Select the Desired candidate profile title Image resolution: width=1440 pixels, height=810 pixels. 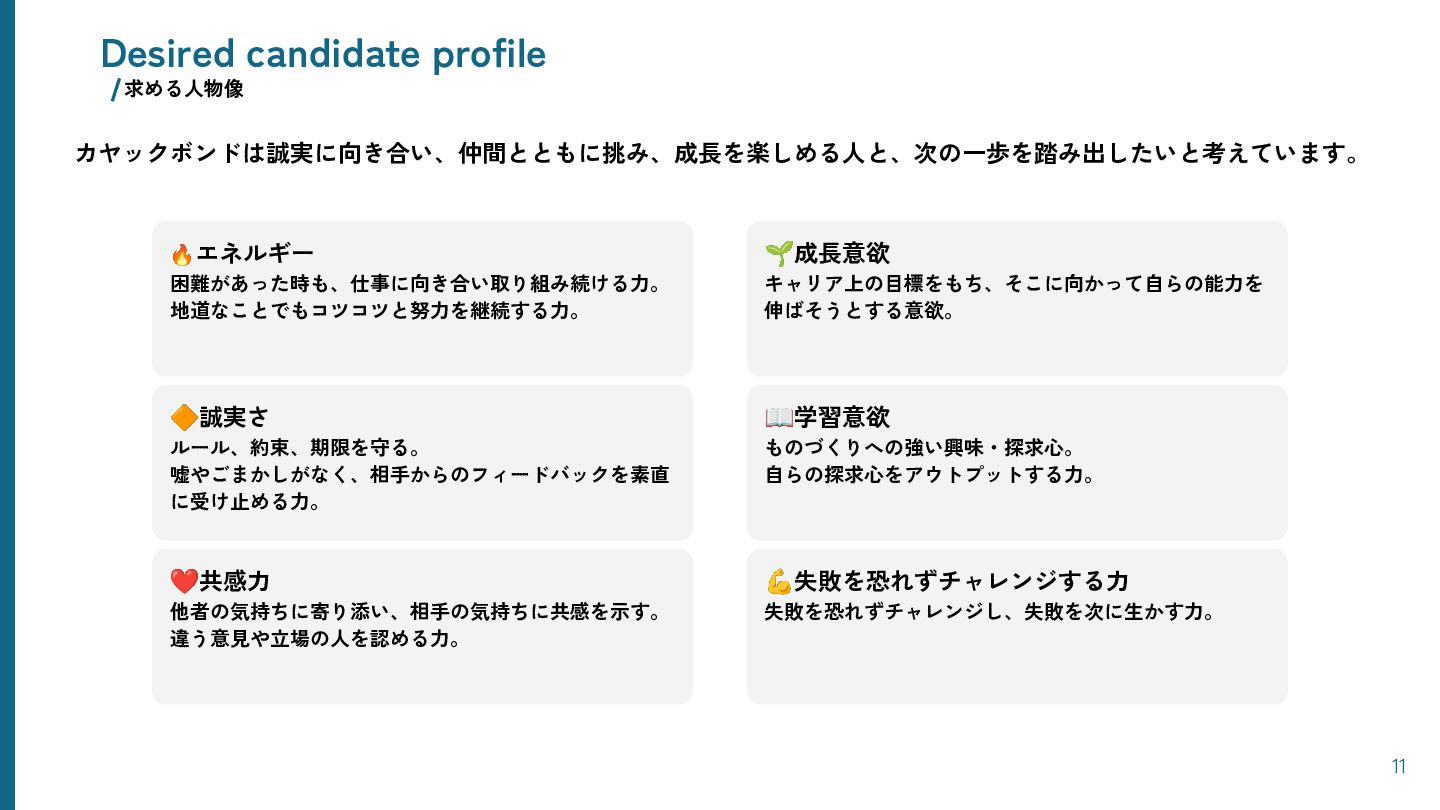click(323, 53)
